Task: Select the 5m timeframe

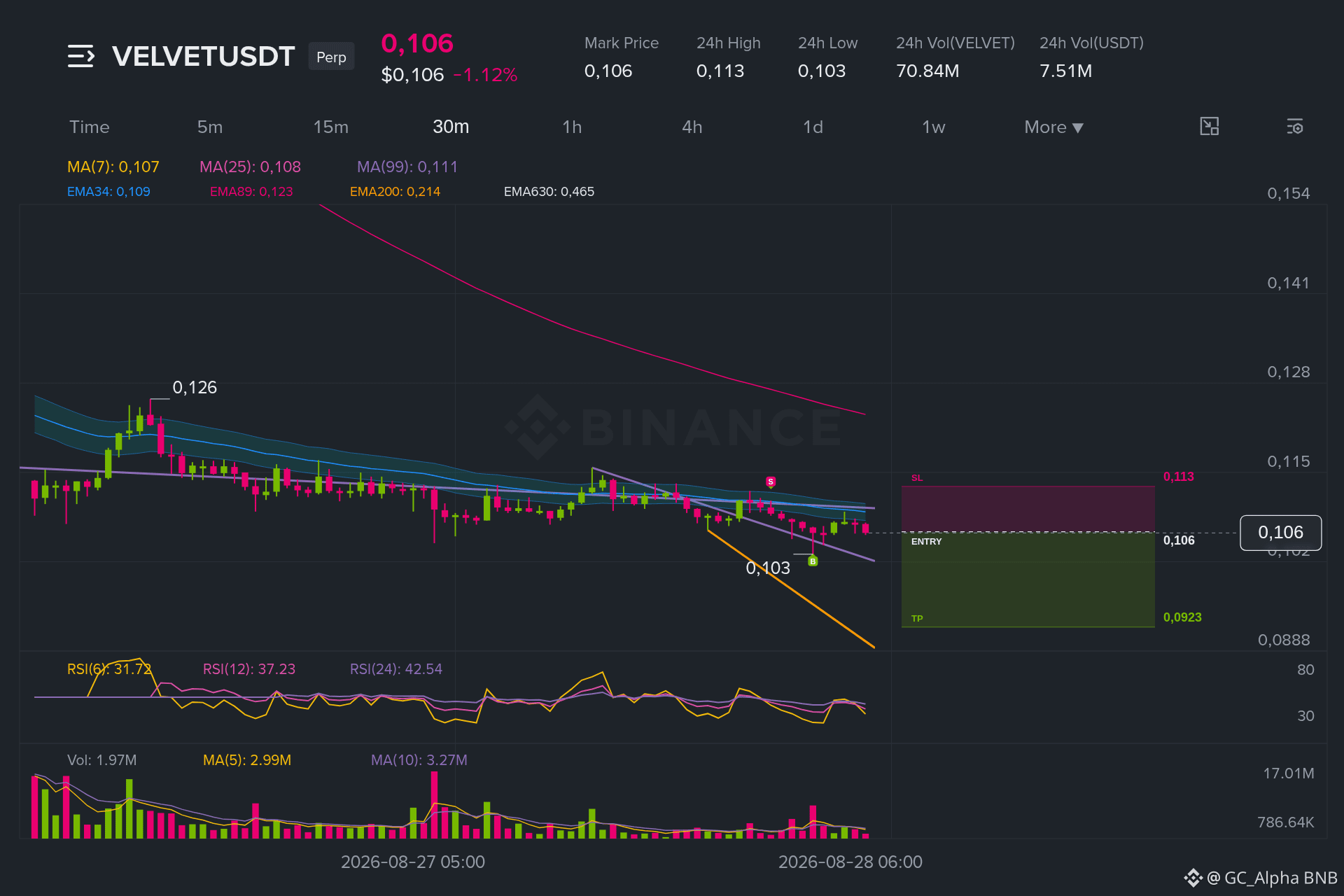Action: tap(210, 127)
